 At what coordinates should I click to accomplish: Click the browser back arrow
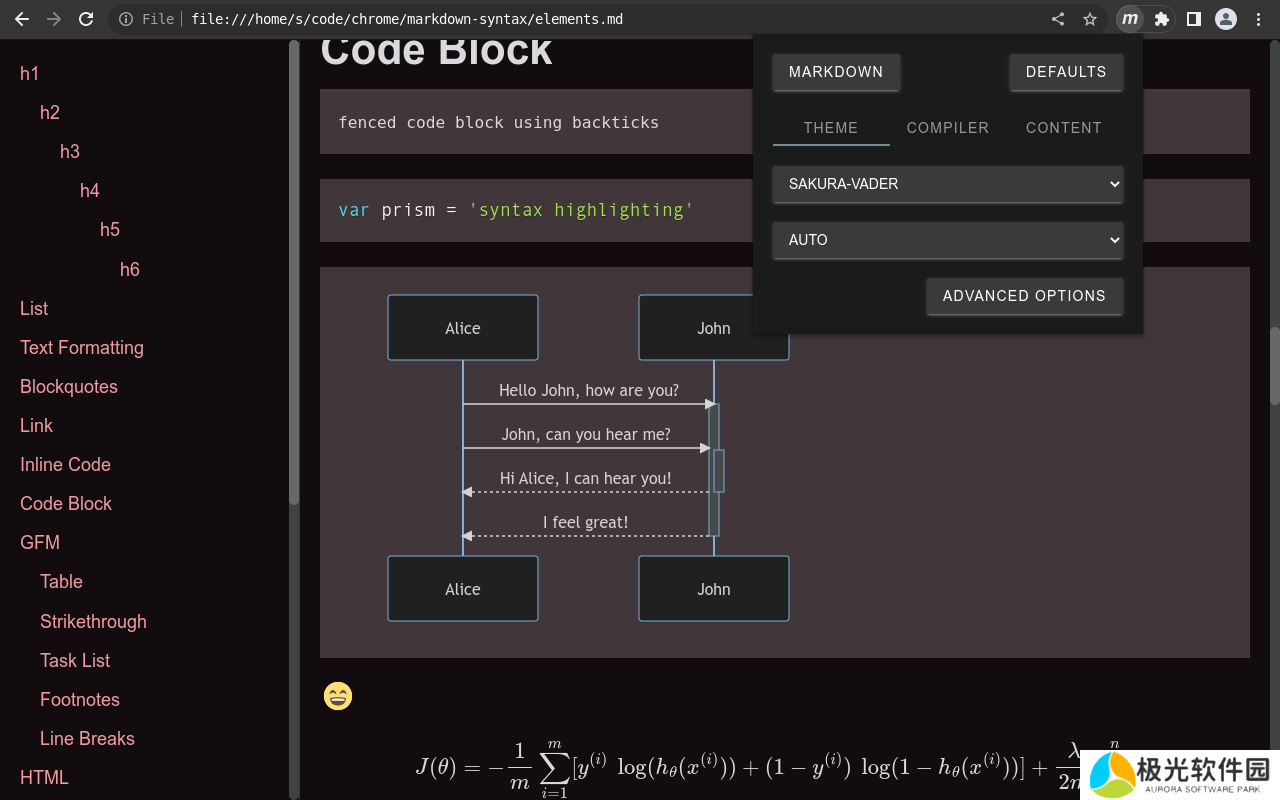tap(22, 19)
